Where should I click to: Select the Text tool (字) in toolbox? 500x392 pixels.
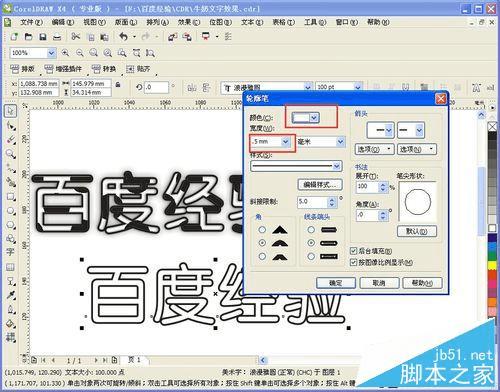(11, 252)
